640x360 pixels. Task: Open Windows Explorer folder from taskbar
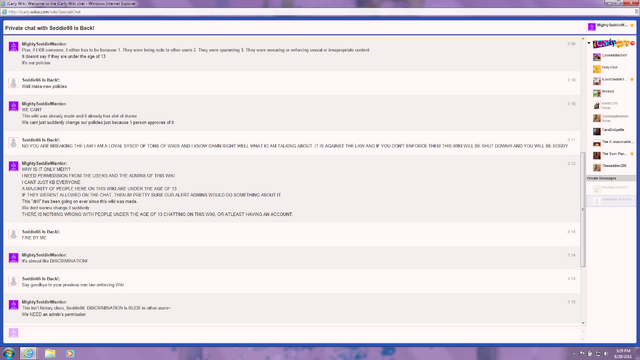[x=50, y=353]
